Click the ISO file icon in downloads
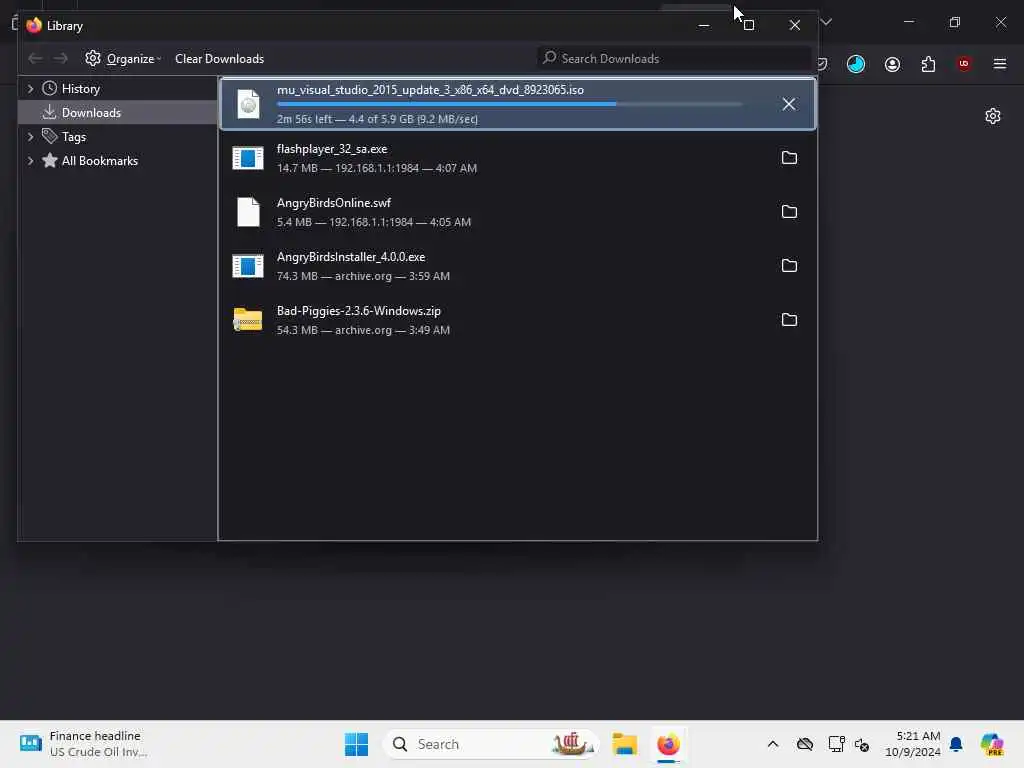1024x768 pixels. [x=248, y=104]
